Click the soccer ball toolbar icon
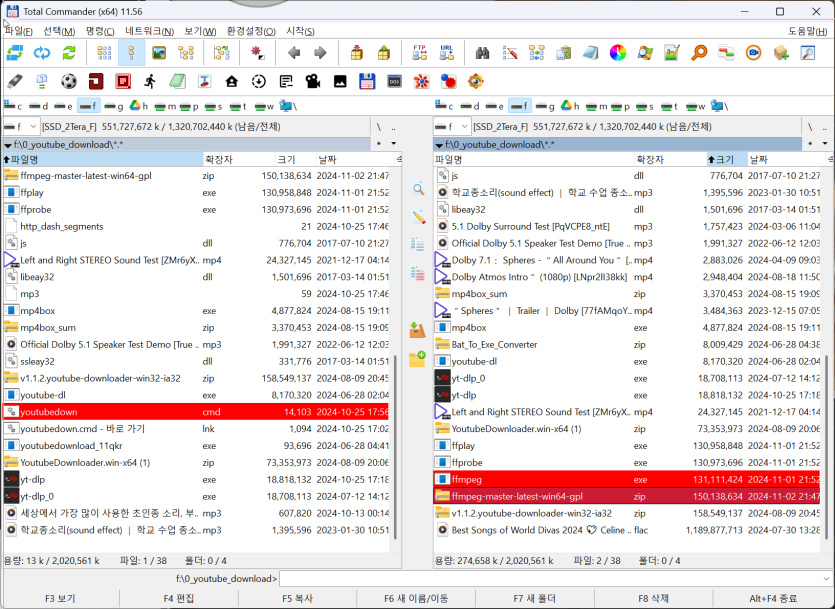Screen dimensions: 835x609 (69, 81)
